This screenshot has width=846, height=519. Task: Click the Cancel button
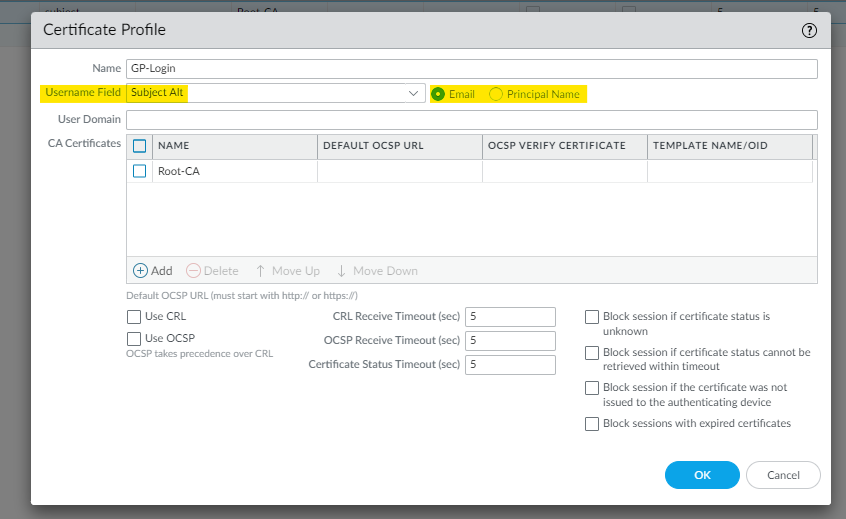tap(783, 475)
